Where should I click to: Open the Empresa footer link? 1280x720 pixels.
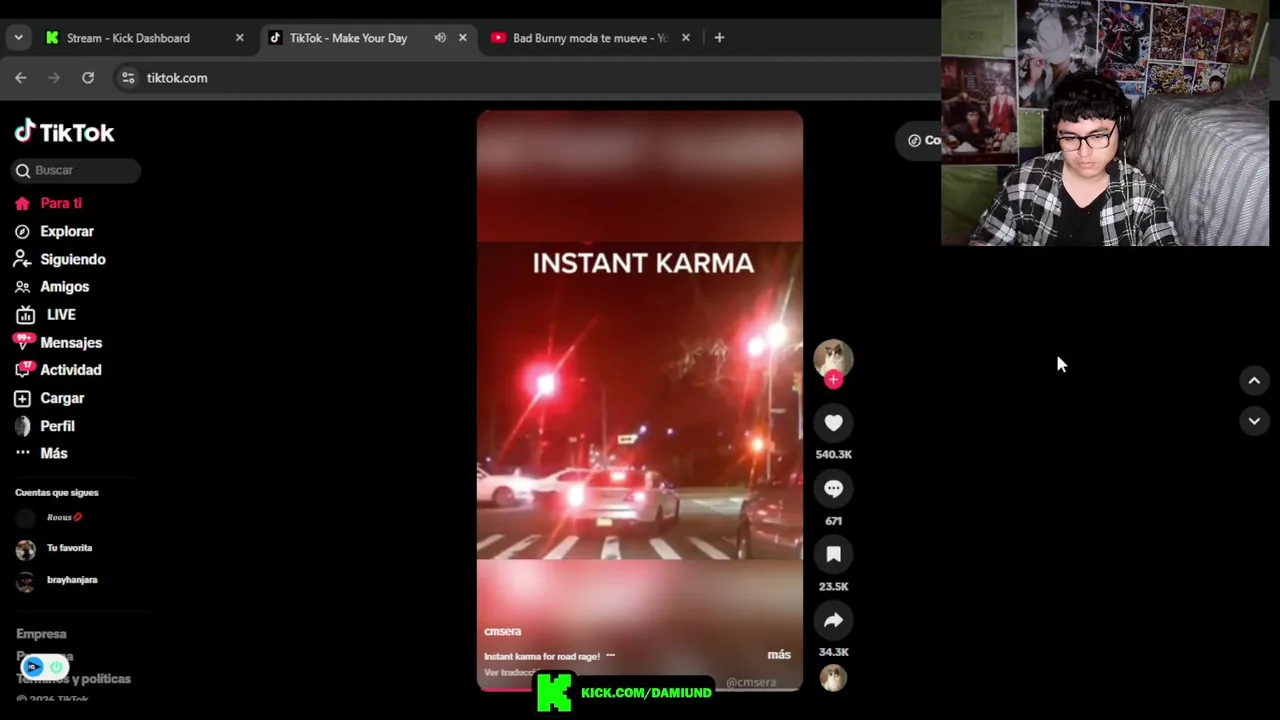(x=41, y=634)
